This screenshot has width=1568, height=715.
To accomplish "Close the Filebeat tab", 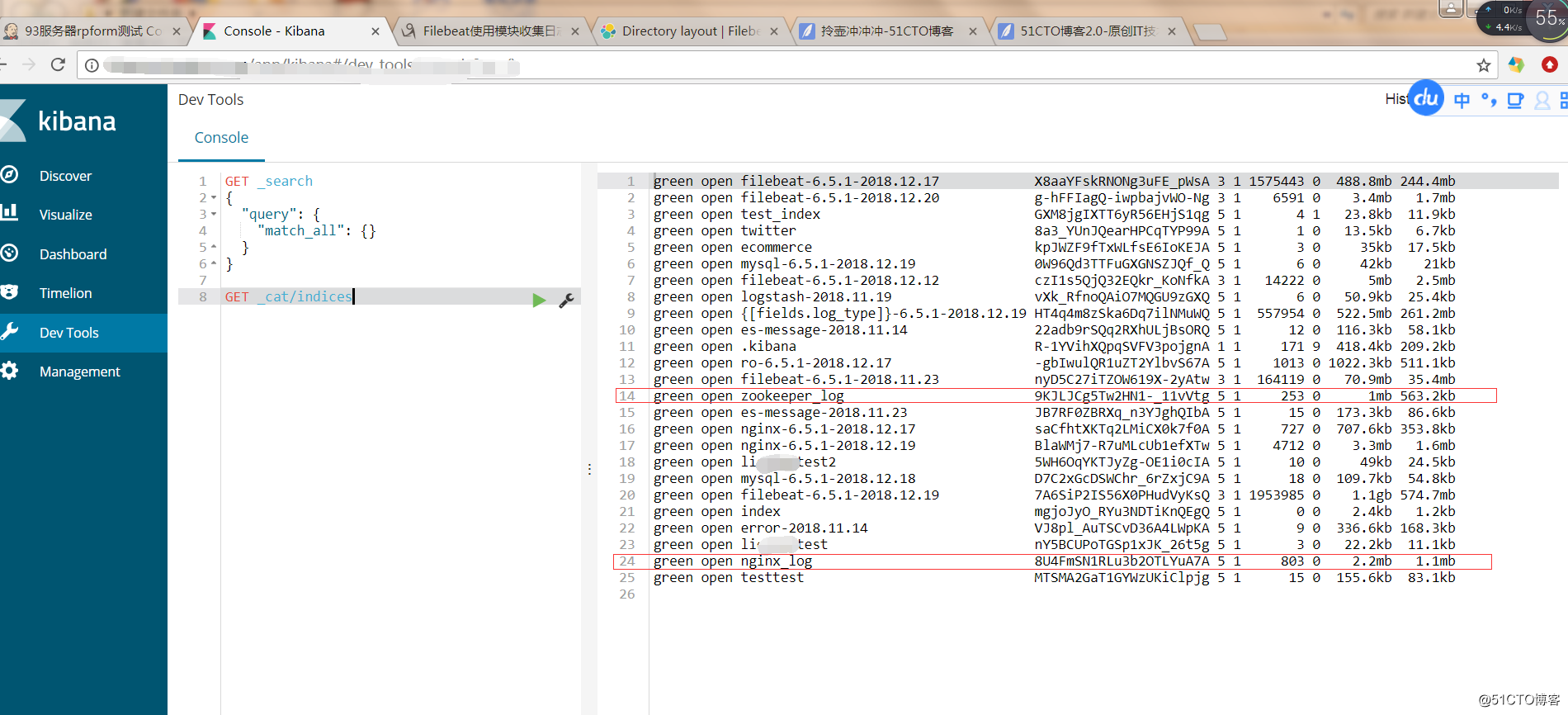I will coord(575,31).
